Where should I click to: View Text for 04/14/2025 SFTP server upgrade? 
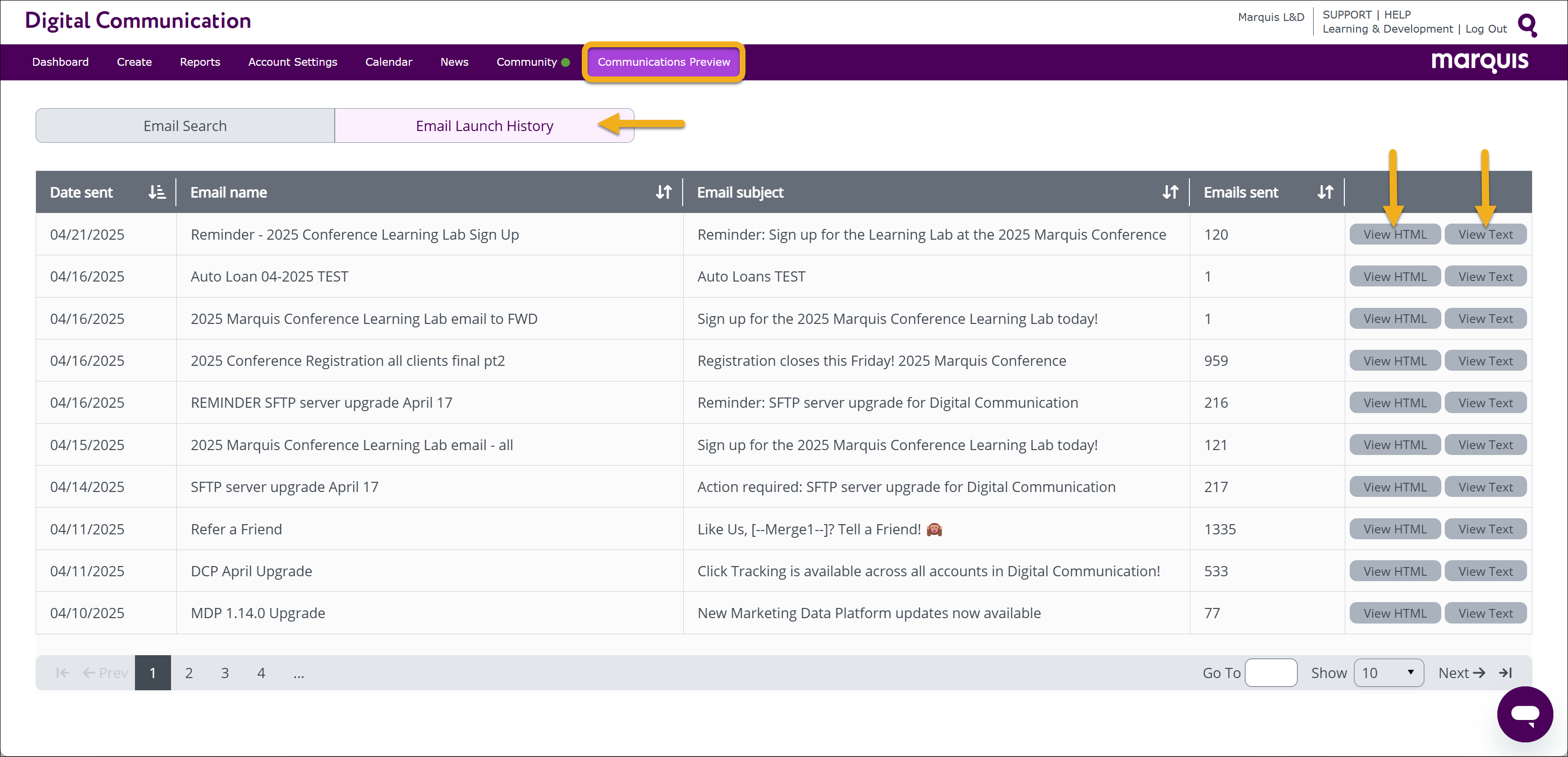1485,487
